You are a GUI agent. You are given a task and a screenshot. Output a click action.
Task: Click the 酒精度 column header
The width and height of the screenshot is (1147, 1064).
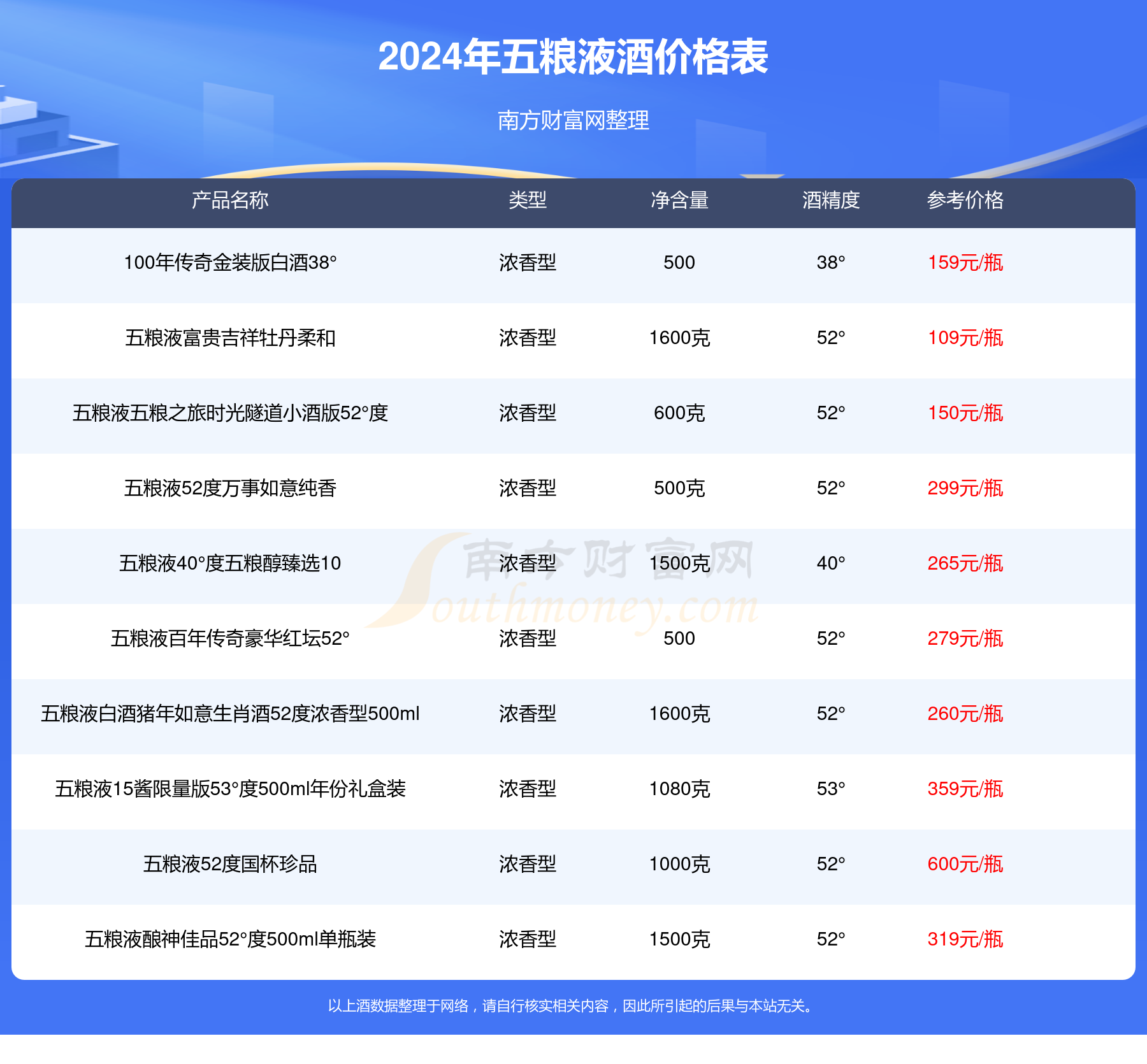pyautogui.click(x=831, y=200)
